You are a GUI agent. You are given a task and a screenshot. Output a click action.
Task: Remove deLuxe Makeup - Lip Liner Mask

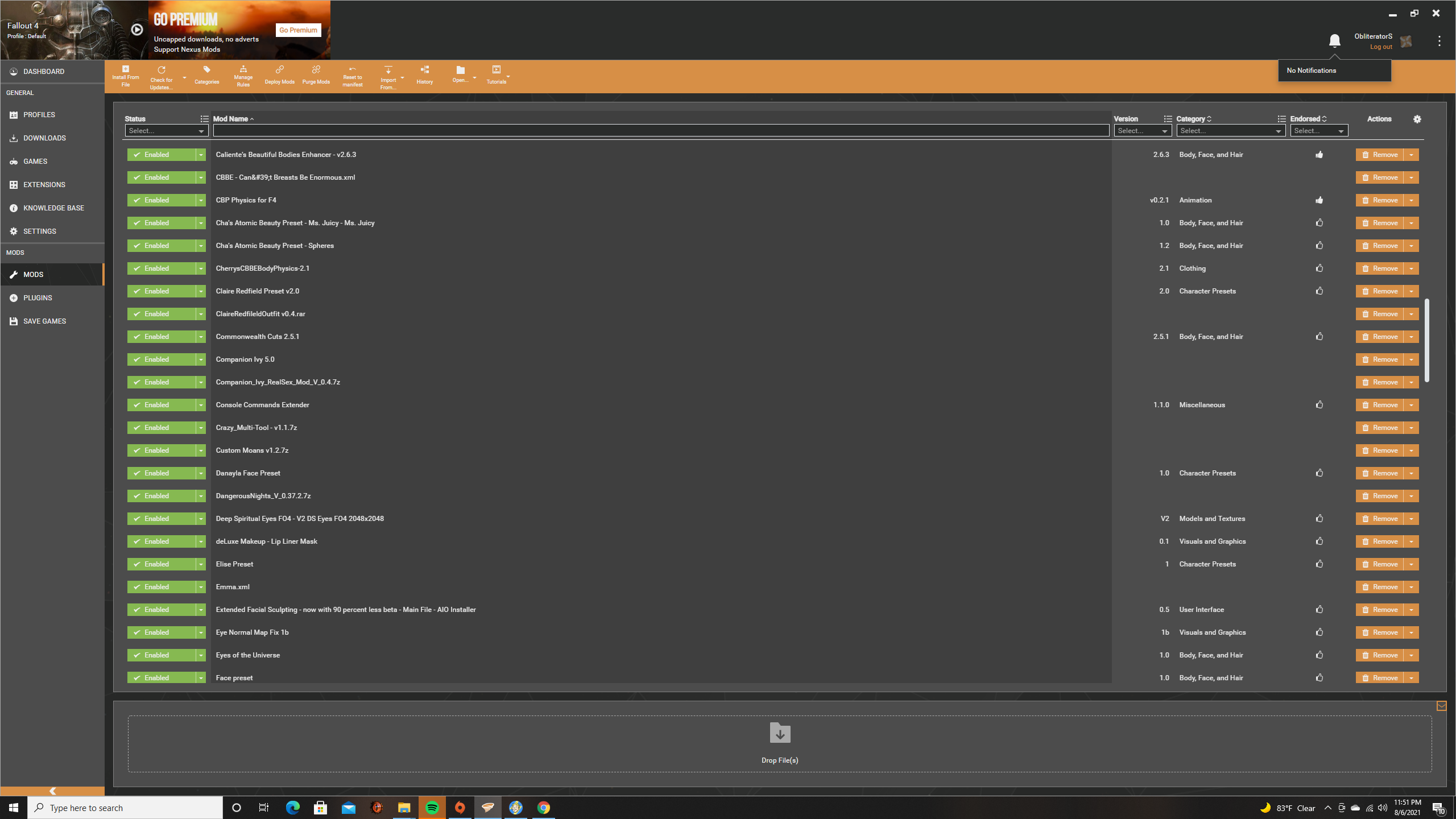tap(1379, 541)
